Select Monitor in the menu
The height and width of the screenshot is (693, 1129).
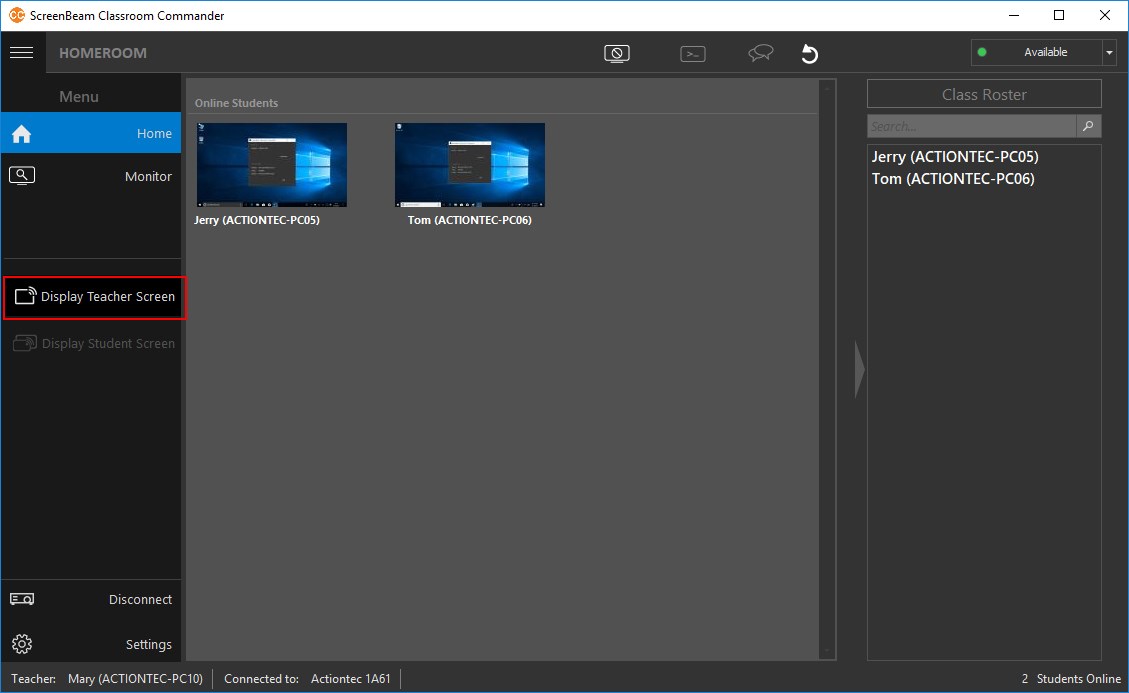pyautogui.click(x=91, y=176)
